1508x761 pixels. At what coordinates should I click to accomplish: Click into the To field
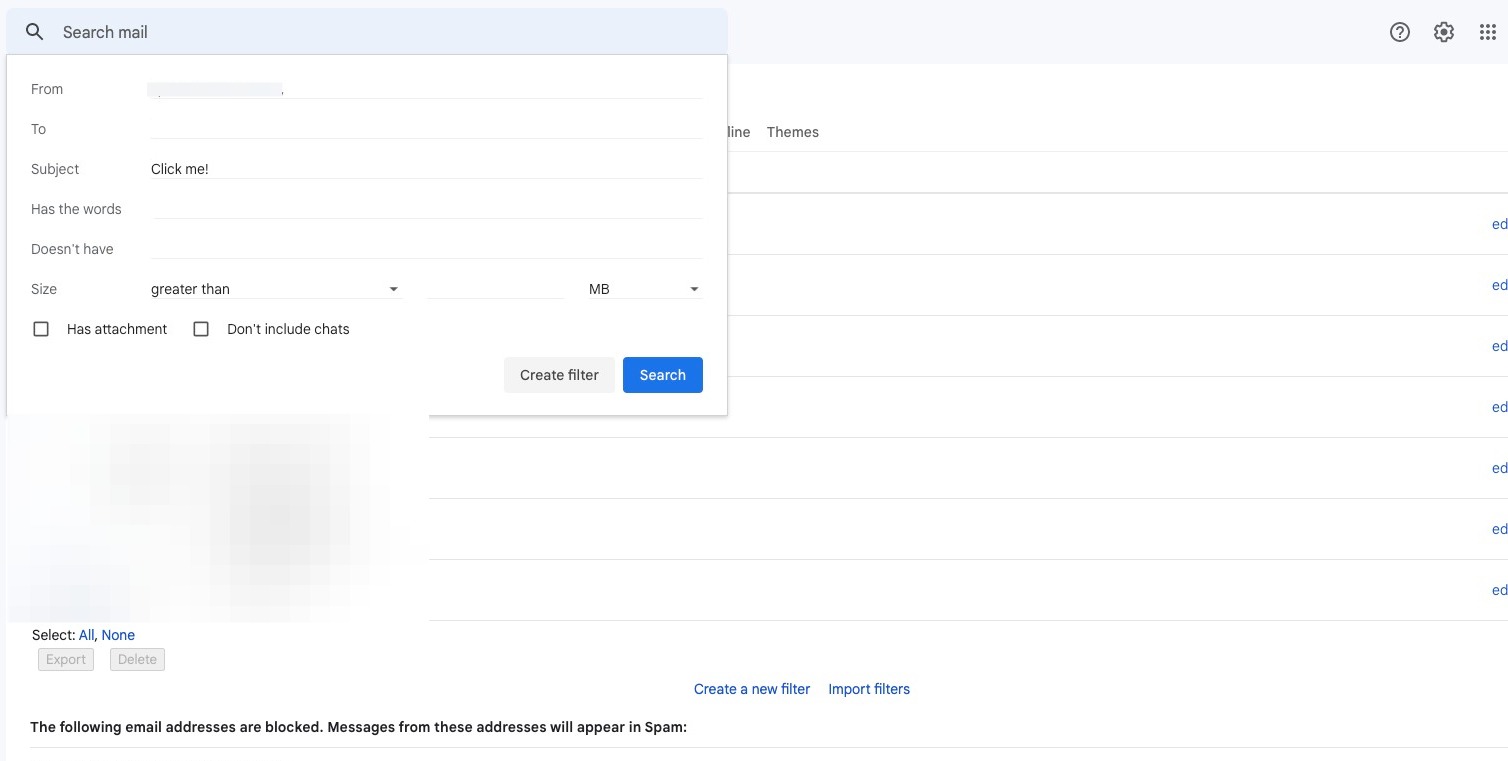point(426,129)
